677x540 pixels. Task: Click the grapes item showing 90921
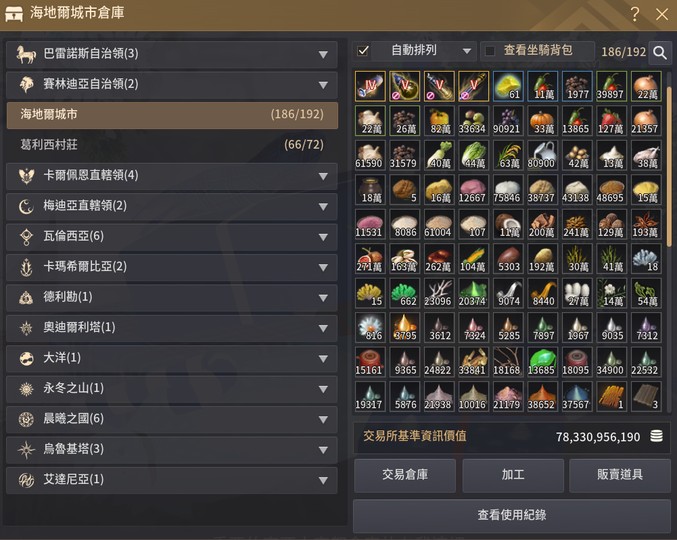pos(508,120)
